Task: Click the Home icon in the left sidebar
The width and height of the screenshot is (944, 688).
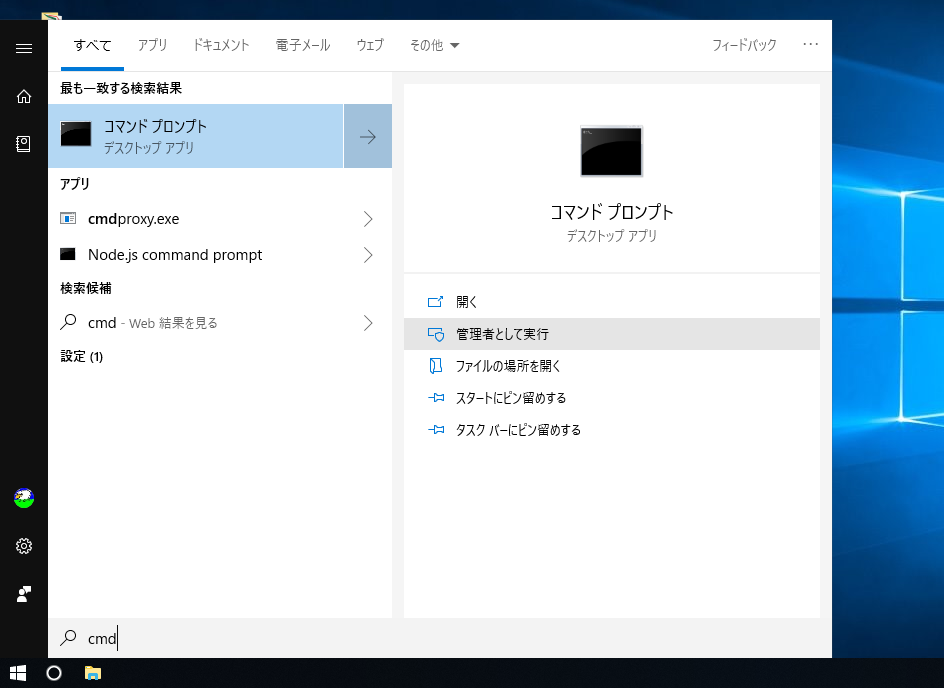Action: [x=23, y=96]
